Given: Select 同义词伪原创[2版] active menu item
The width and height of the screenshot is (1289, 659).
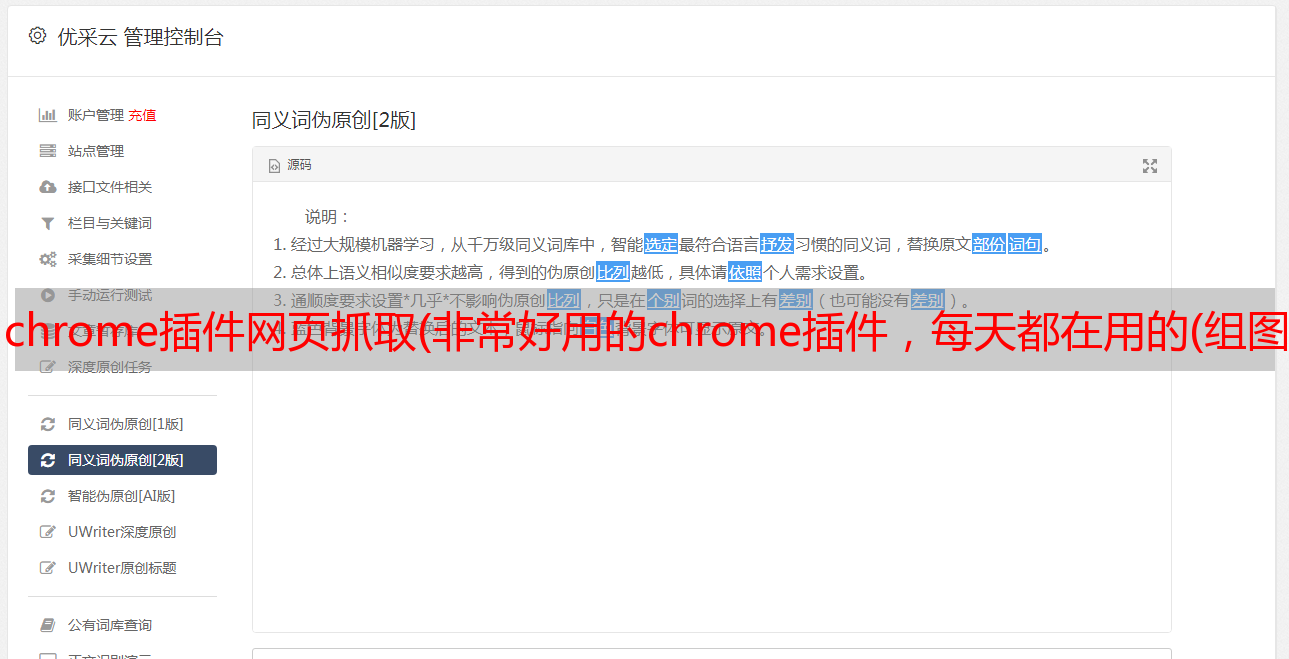Looking at the screenshot, I should (122, 460).
